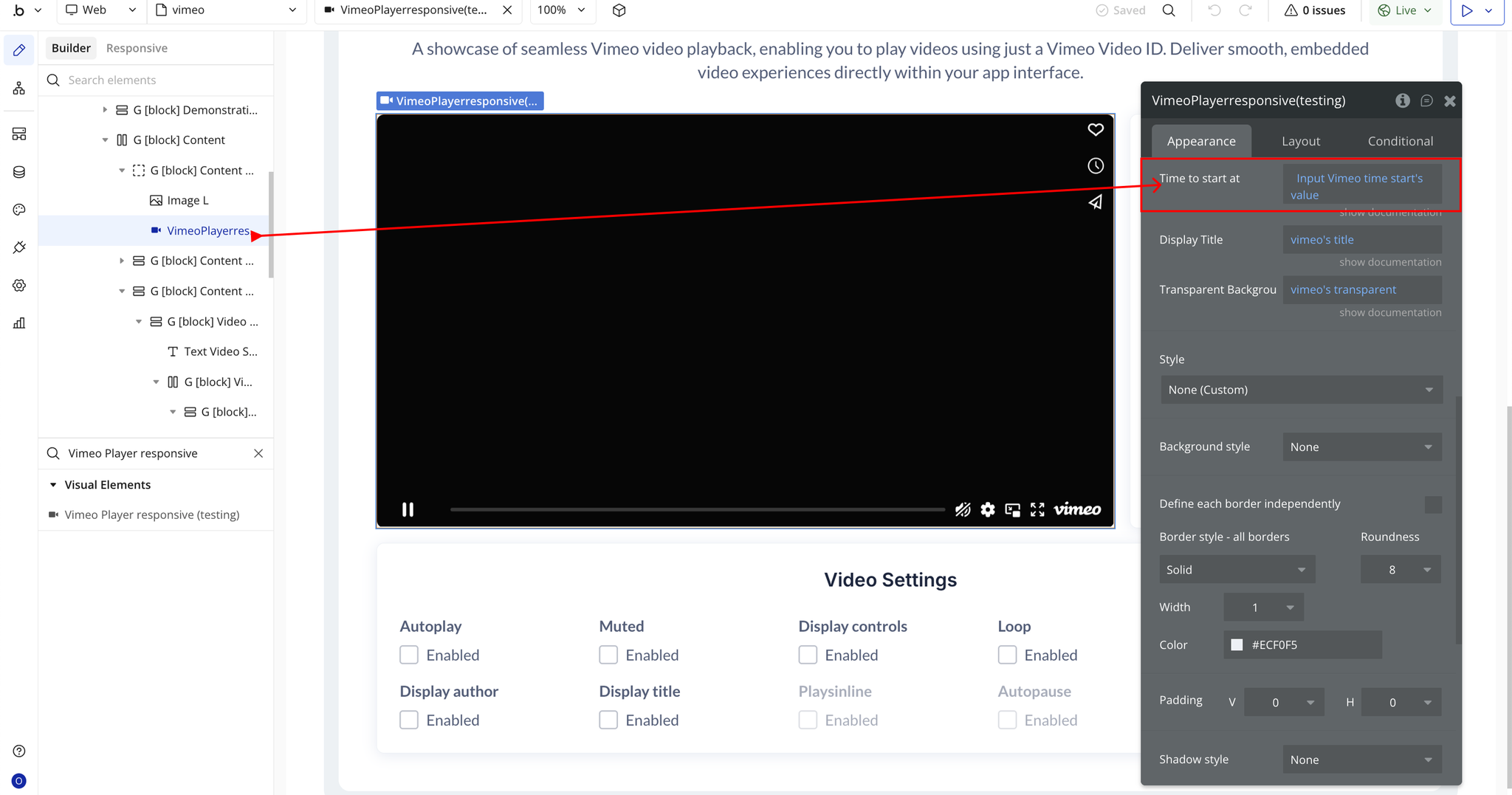The height and width of the screenshot is (795, 1512).
Task: Click the Vimeo share paper-plane icon
Action: click(x=1096, y=202)
